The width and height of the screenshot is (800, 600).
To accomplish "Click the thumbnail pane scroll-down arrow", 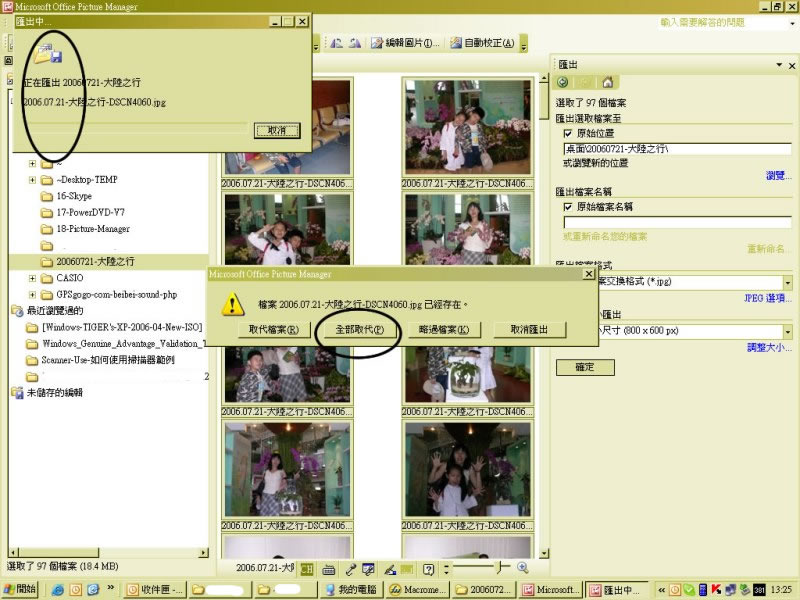I will 544,554.
